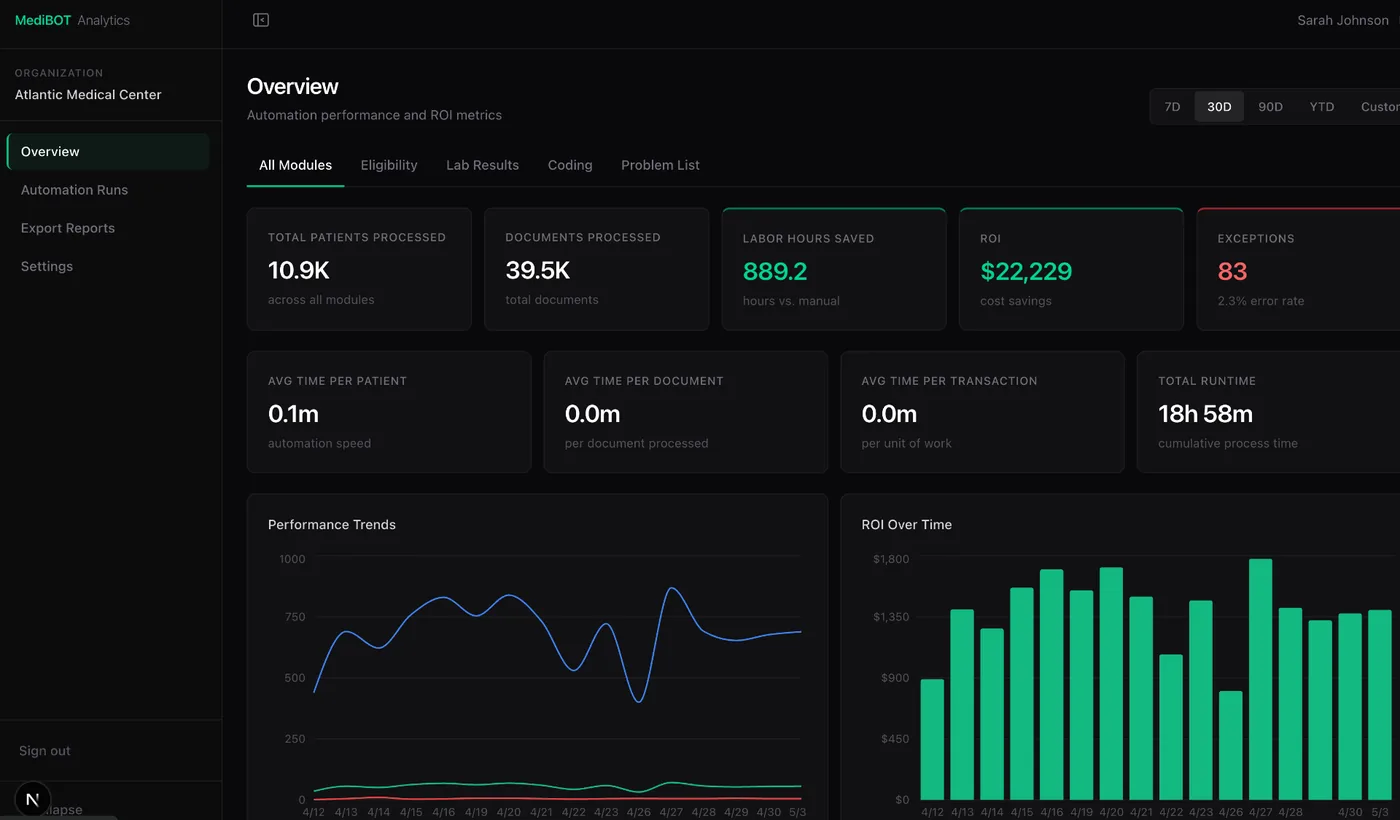Click the 4/12 bar in ROI chart

tap(932, 740)
